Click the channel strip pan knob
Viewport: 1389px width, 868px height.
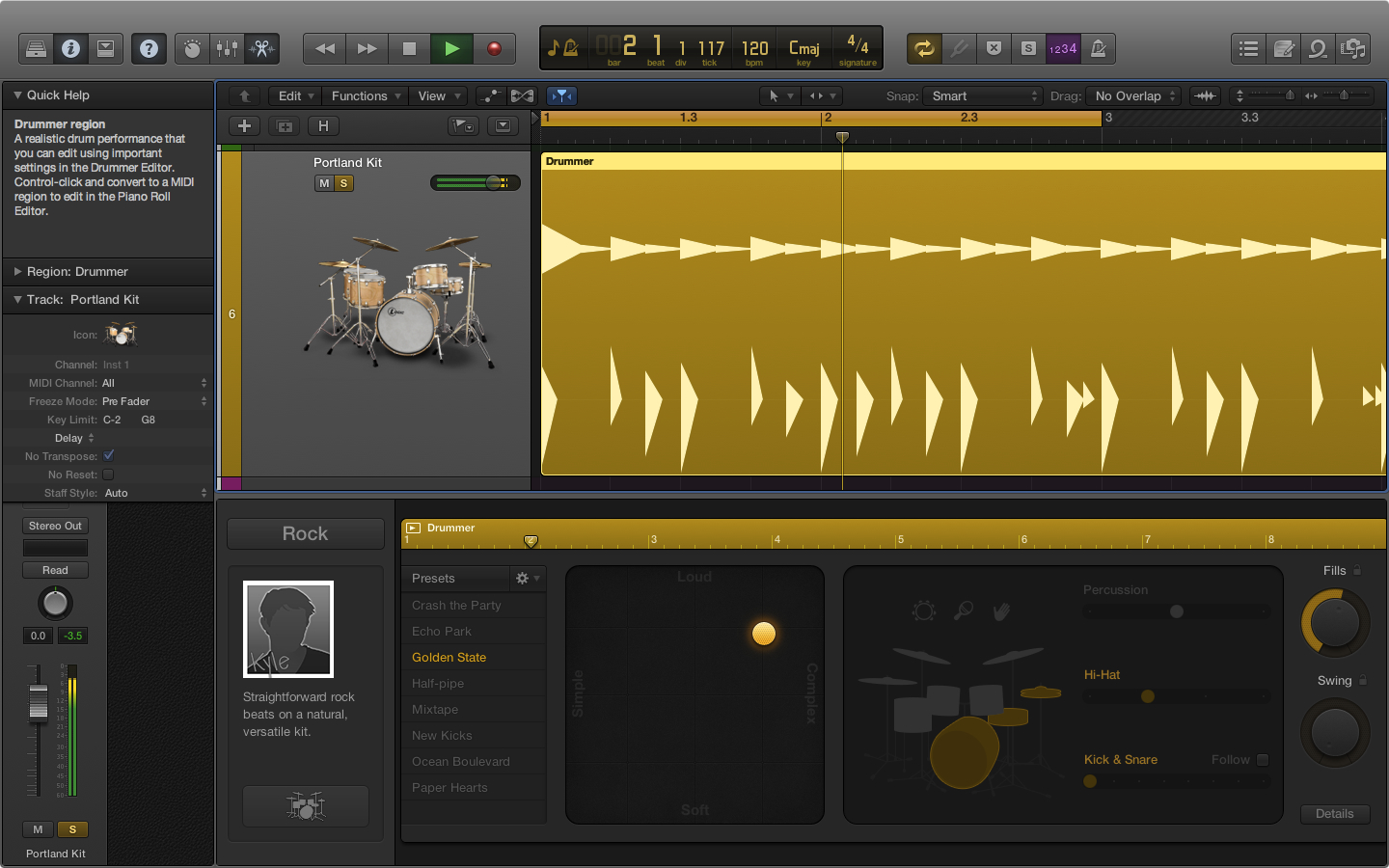(x=55, y=604)
